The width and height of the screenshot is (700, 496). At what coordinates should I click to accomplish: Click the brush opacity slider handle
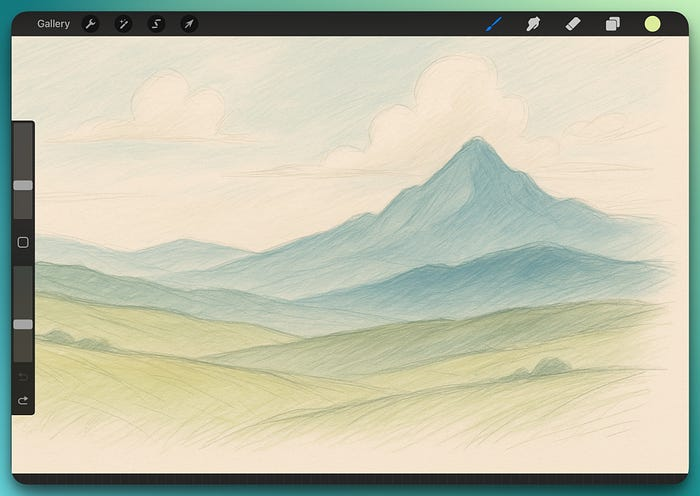pos(23,325)
